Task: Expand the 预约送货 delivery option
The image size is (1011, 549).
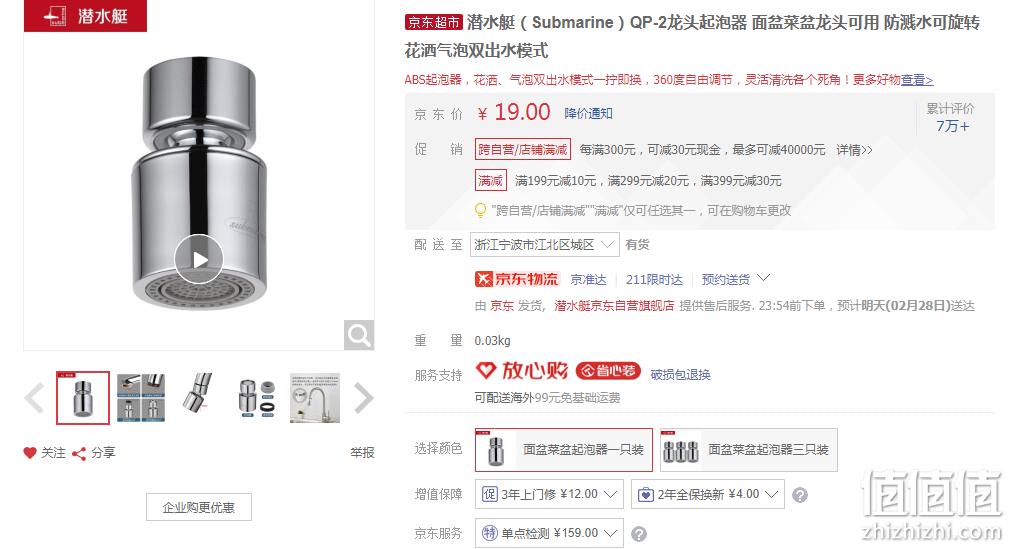Action: (x=736, y=279)
